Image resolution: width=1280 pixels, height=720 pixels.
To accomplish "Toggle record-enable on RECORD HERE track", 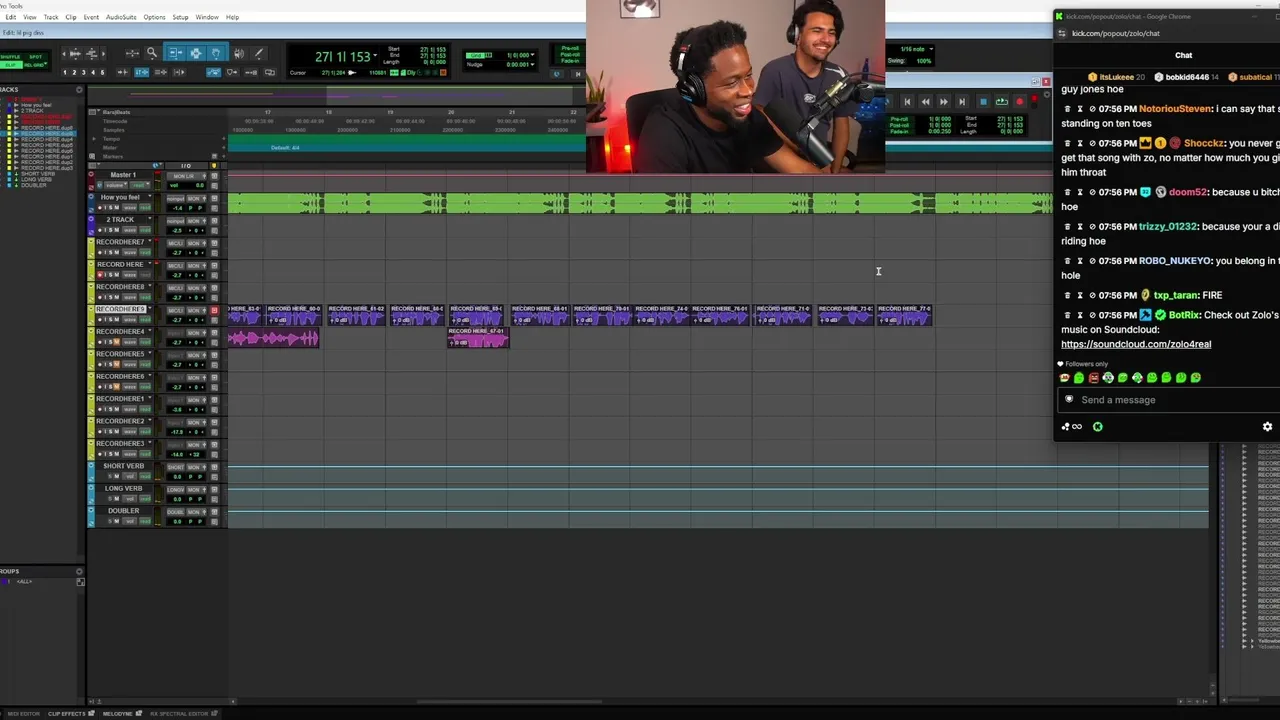I will pyautogui.click(x=100, y=275).
